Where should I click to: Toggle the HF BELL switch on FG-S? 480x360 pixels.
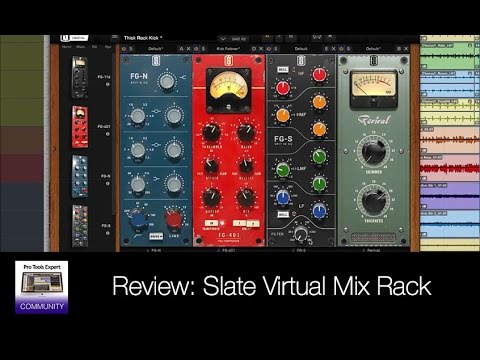coord(283,70)
